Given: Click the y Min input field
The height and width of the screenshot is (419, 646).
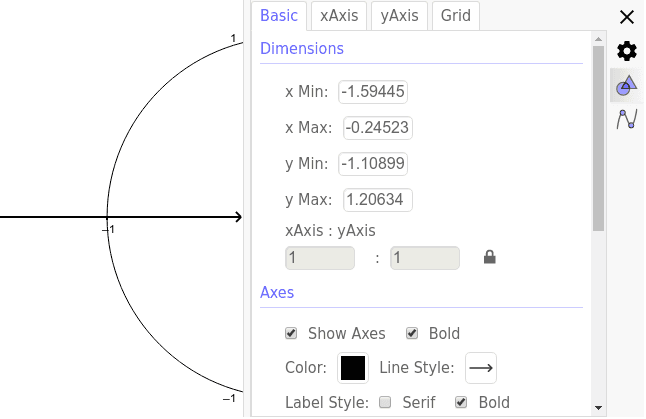Looking at the screenshot, I should pyautogui.click(x=373, y=164).
